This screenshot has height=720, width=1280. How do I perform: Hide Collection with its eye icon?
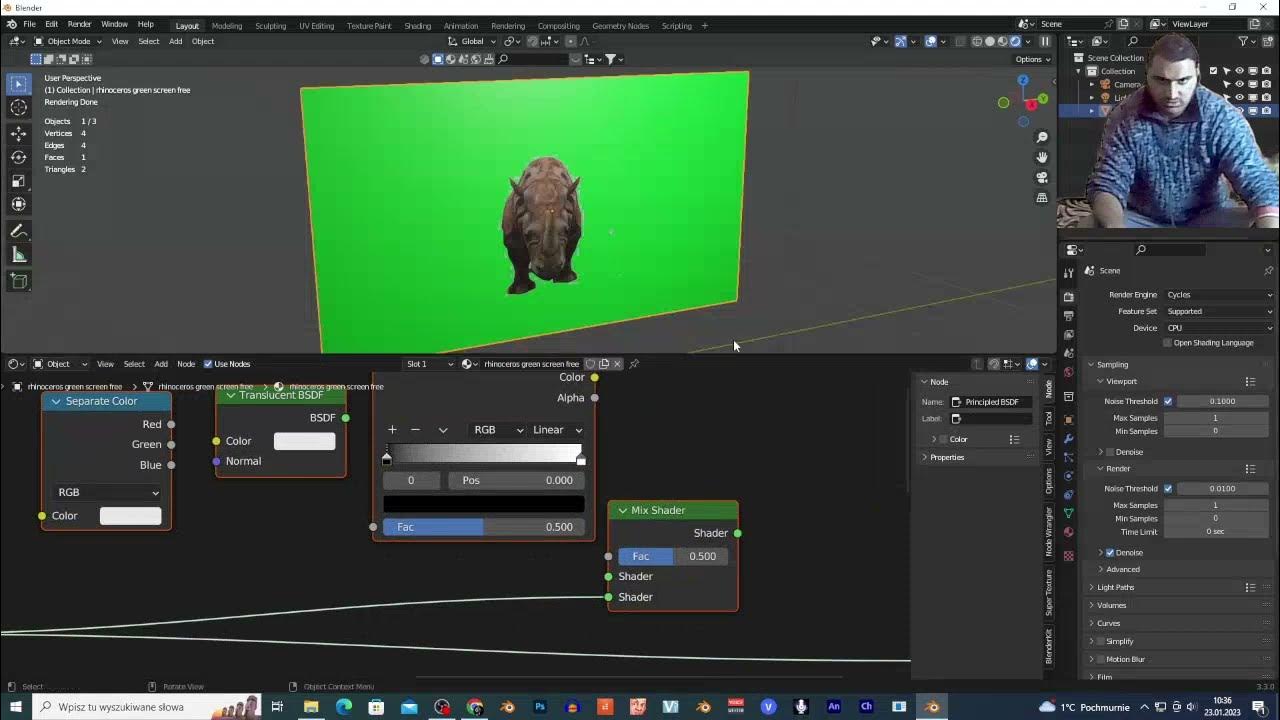click(1239, 71)
